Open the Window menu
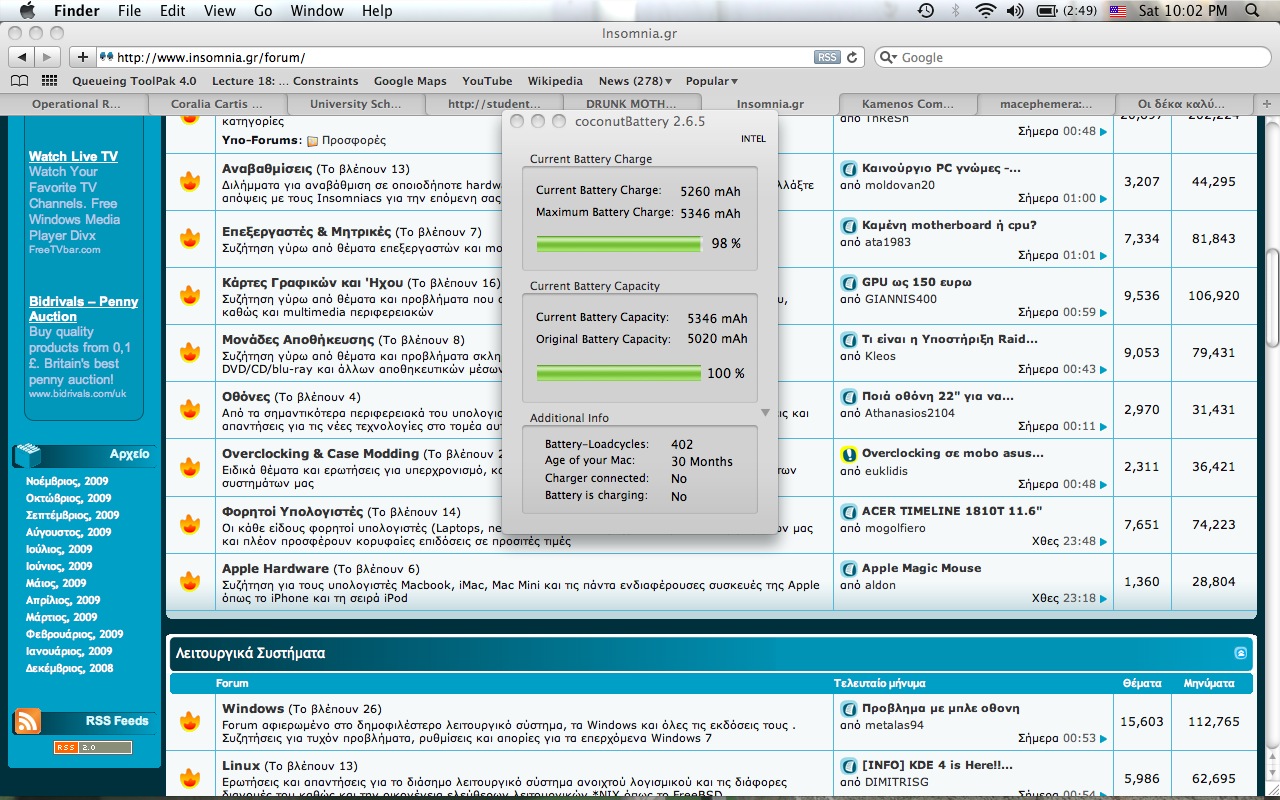The width and height of the screenshot is (1280, 800). tap(317, 11)
